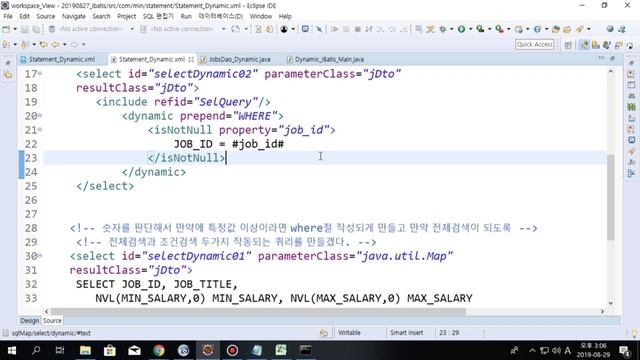Click the Save All toolbar icon
The height and width of the screenshot is (360, 640).
36,29
